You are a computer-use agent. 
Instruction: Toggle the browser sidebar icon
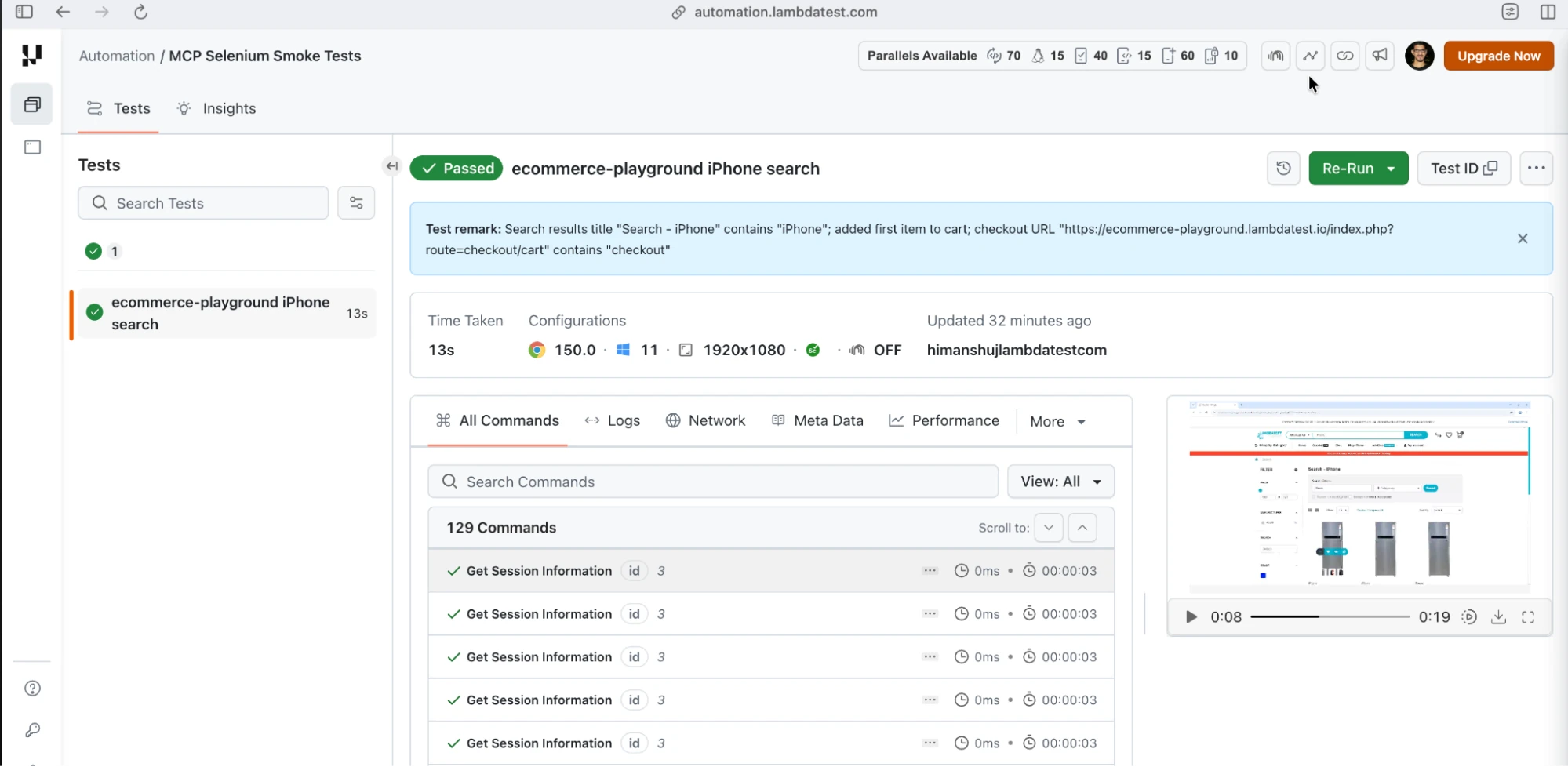[24, 12]
